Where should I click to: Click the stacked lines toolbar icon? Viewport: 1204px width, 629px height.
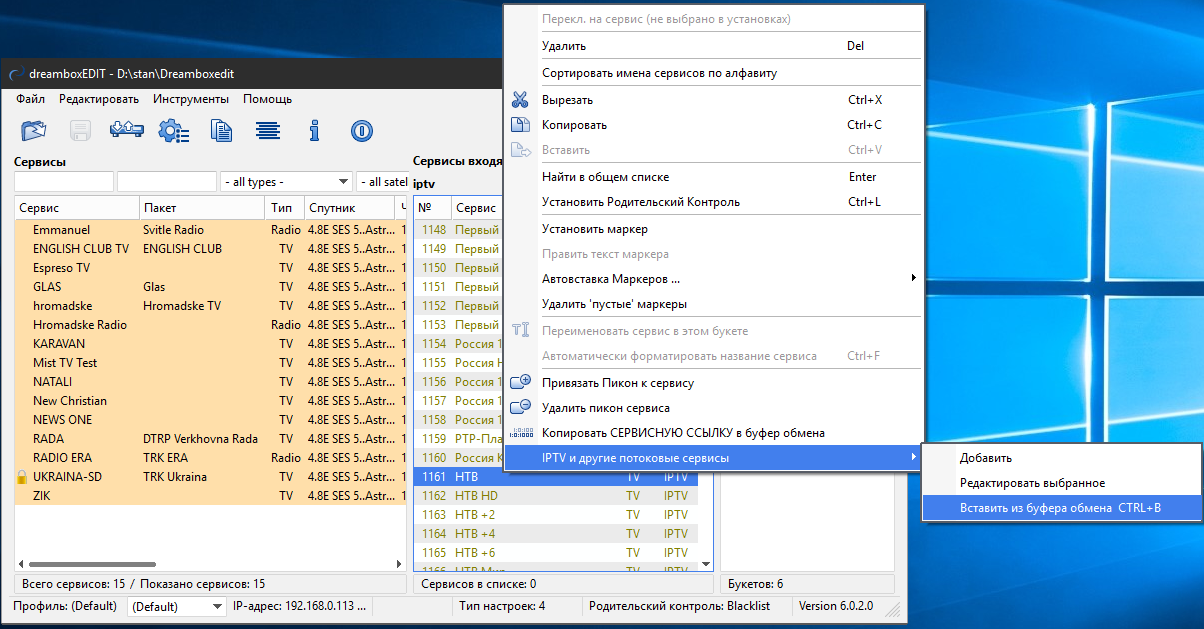(x=267, y=130)
